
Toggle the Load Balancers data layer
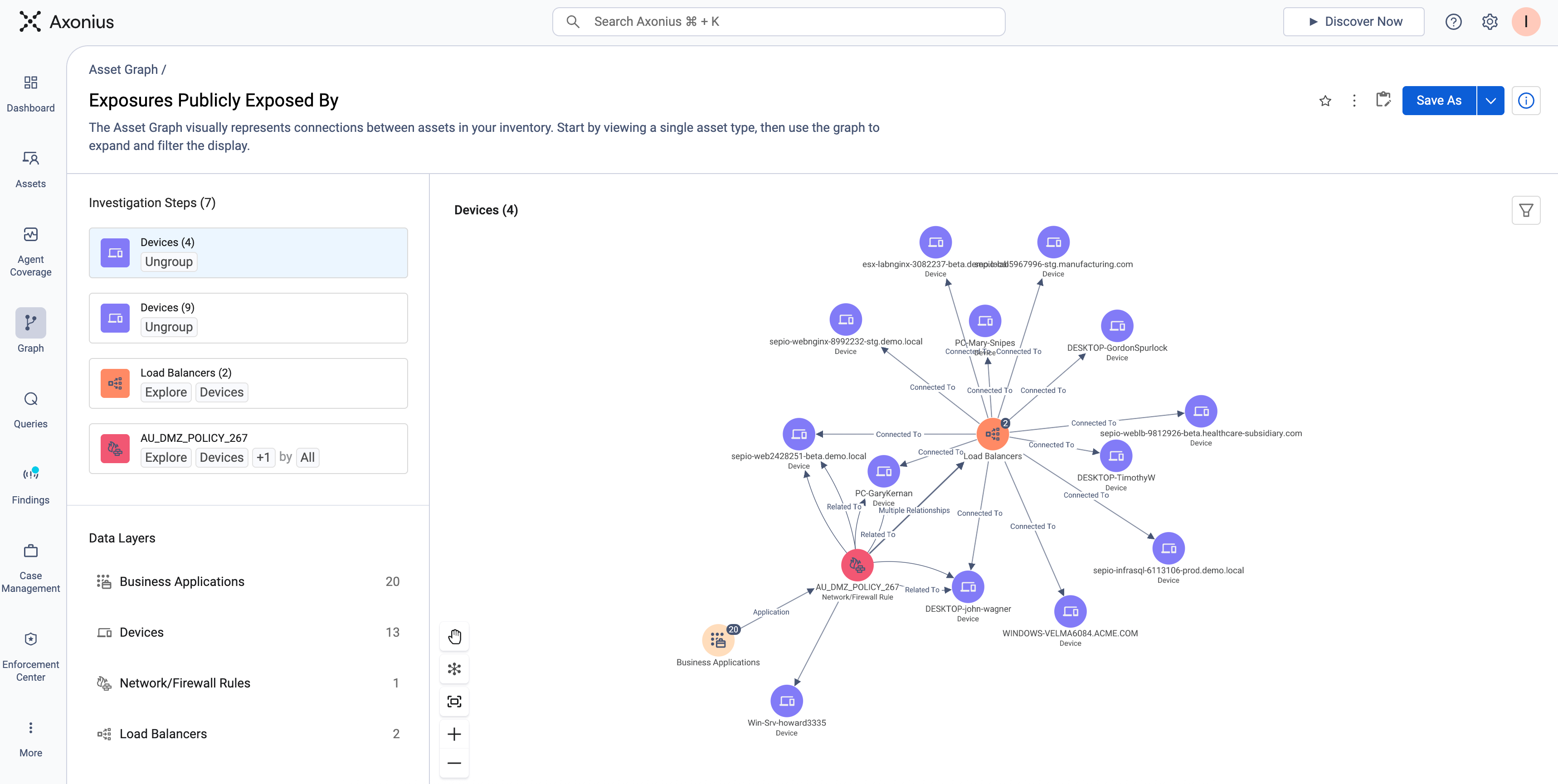click(248, 734)
